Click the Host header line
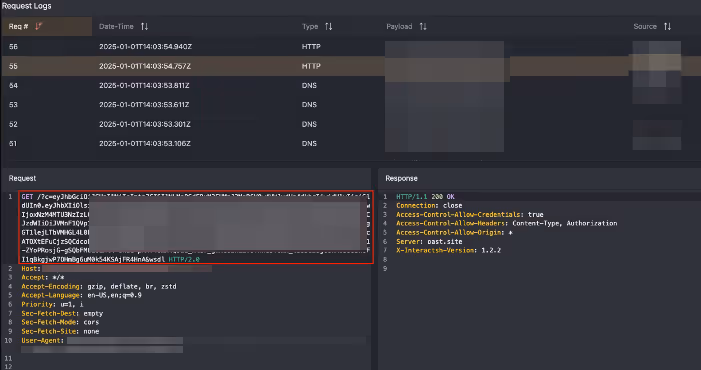The height and width of the screenshot is (370, 701). (117, 269)
